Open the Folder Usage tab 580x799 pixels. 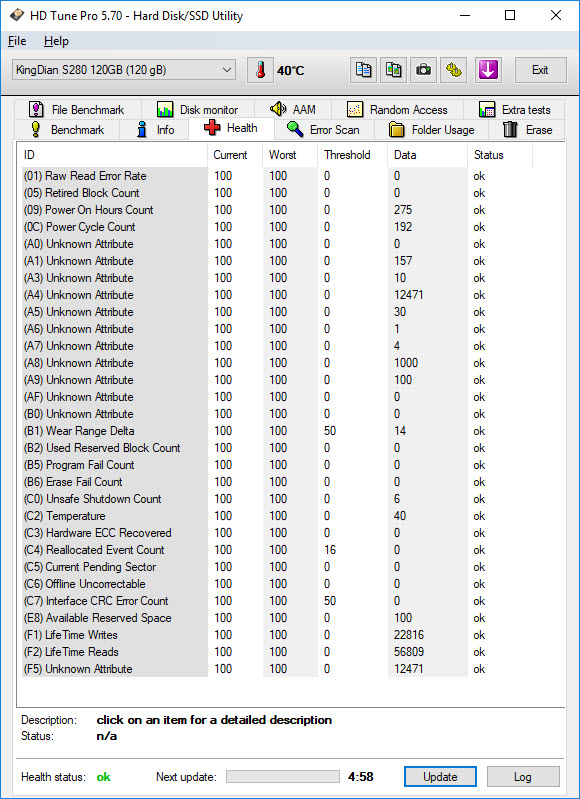[x=431, y=130]
